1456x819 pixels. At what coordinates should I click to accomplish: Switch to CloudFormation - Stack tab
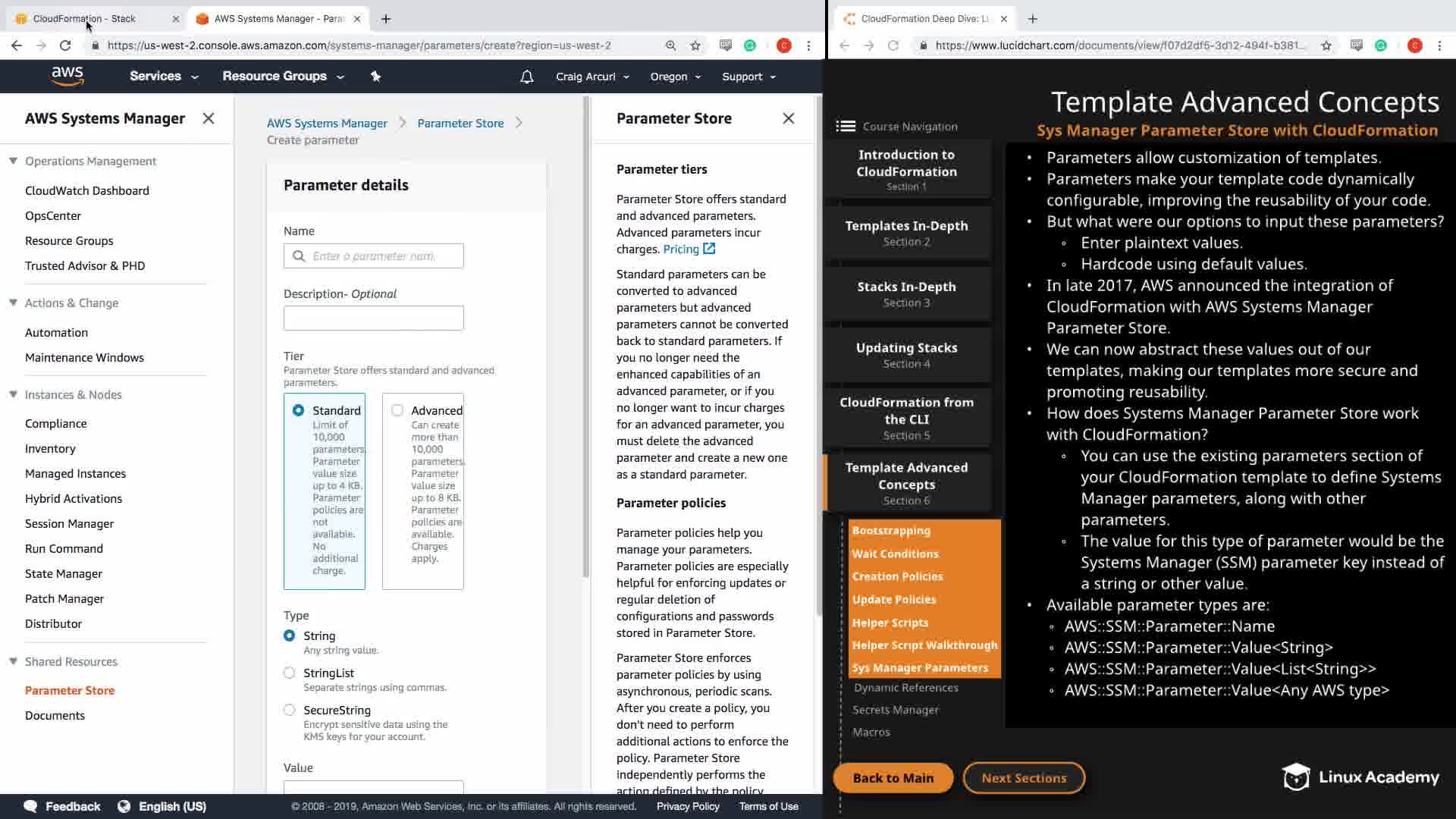83,18
